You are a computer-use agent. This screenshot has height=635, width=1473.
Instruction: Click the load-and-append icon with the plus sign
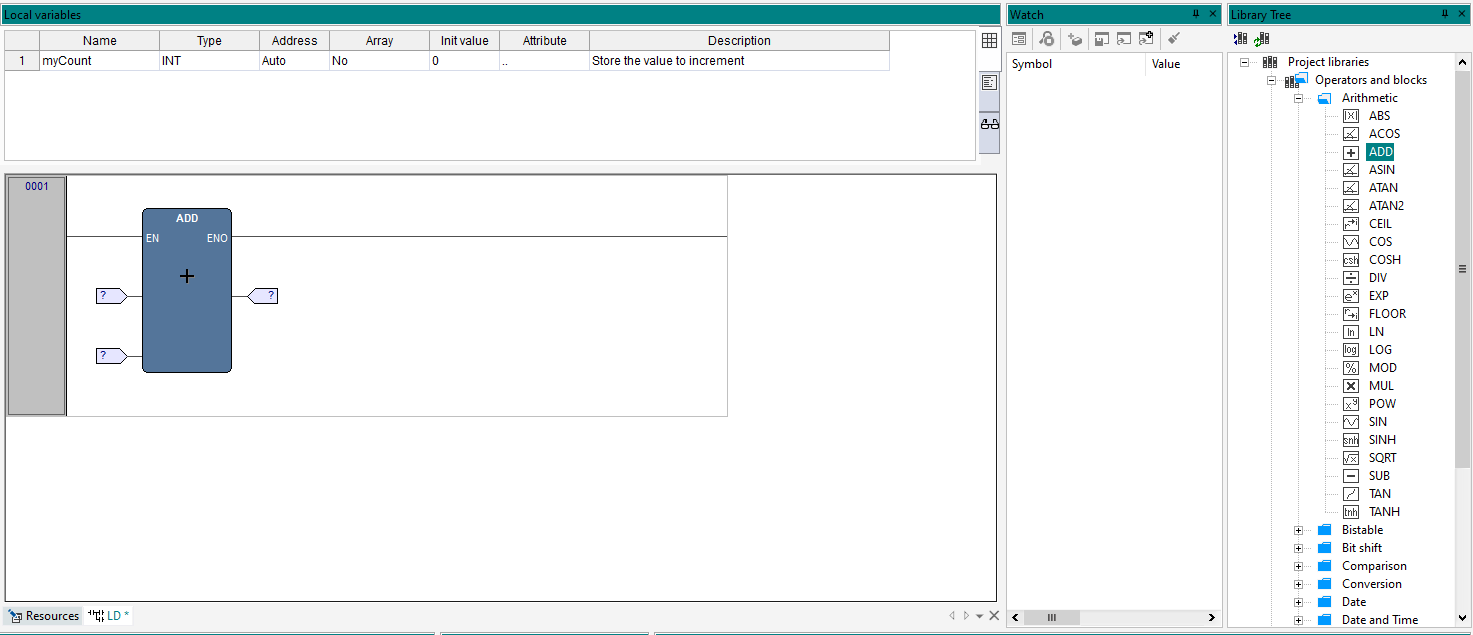(x=1147, y=39)
